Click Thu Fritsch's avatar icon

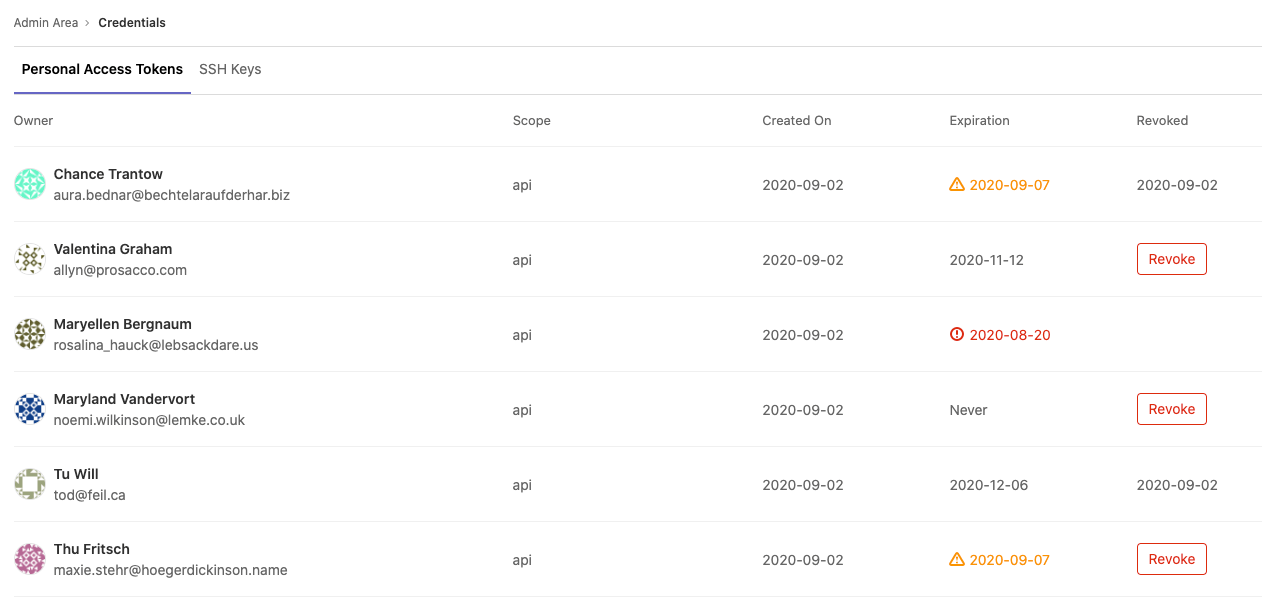(x=30, y=559)
